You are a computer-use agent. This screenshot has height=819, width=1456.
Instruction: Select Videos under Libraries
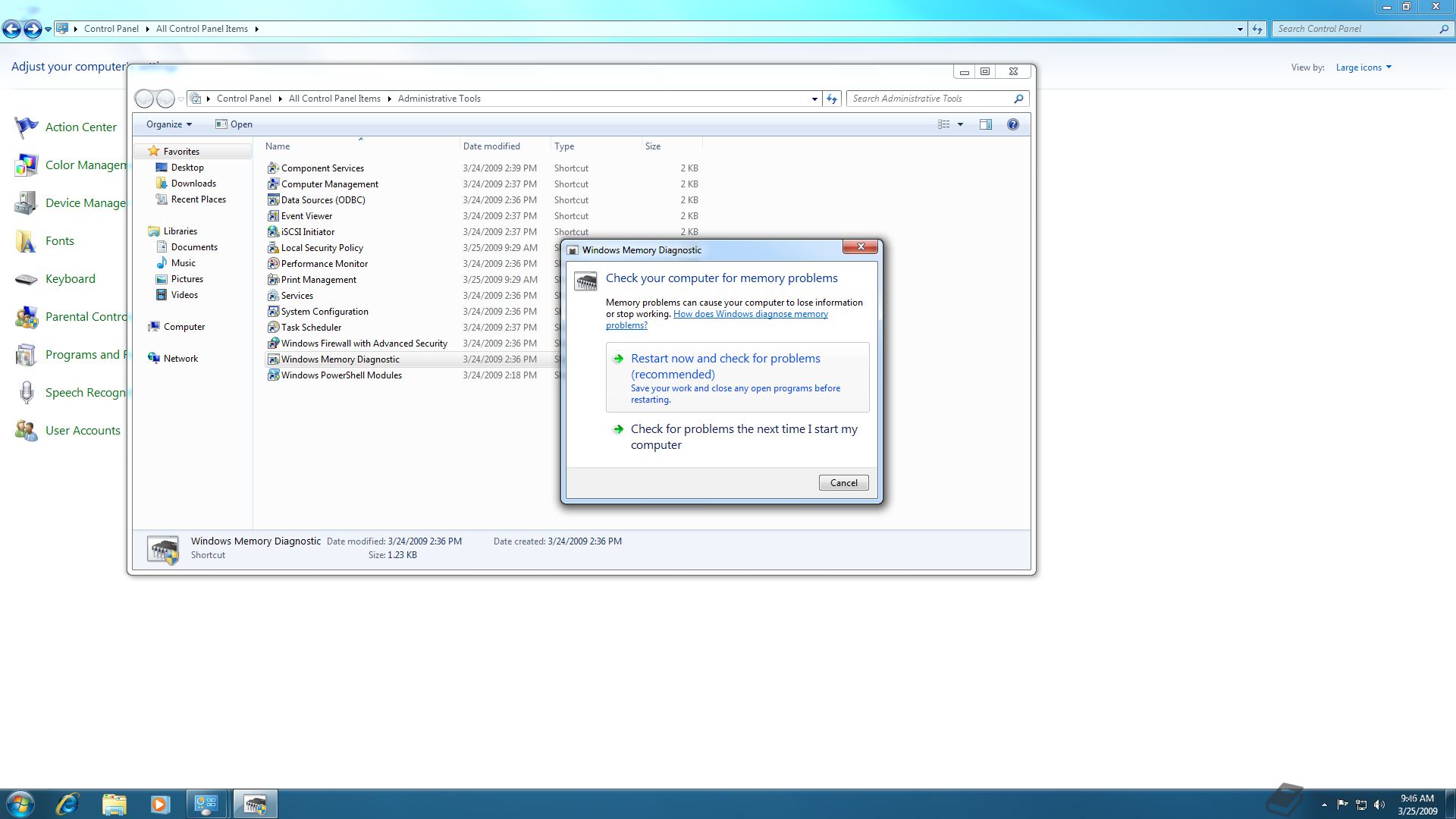tap(184, 295)
